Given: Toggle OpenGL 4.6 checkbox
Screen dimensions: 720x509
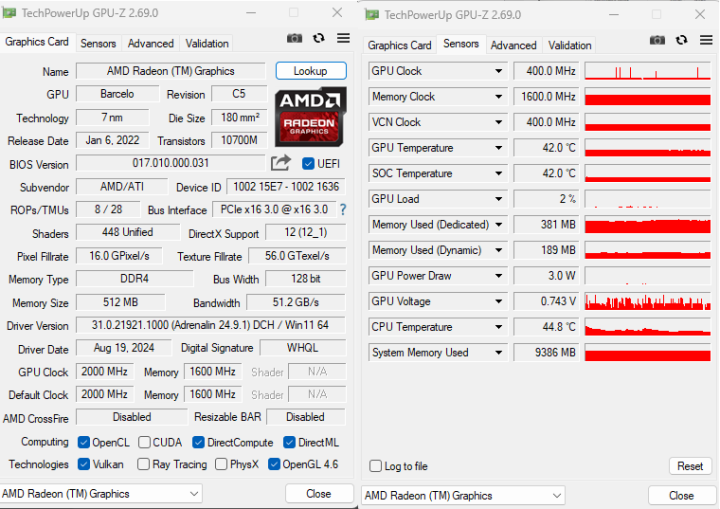Looking at the screenshot, I should [x=274, y=464].
